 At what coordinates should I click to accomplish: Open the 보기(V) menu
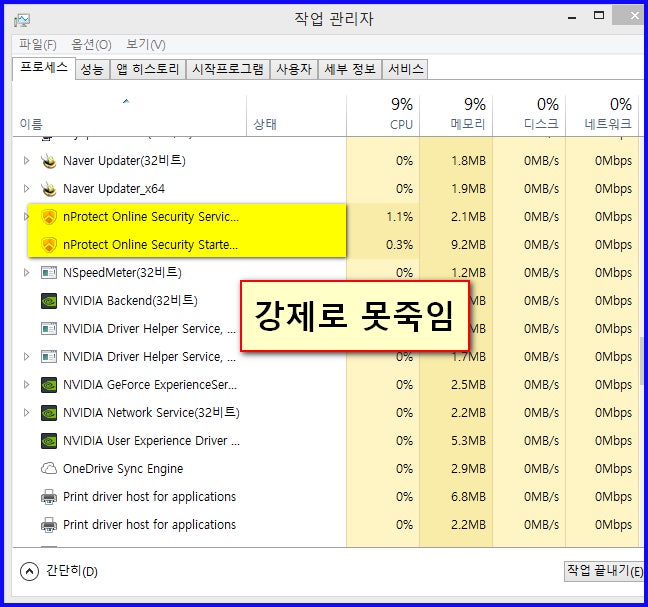[146, 44]
